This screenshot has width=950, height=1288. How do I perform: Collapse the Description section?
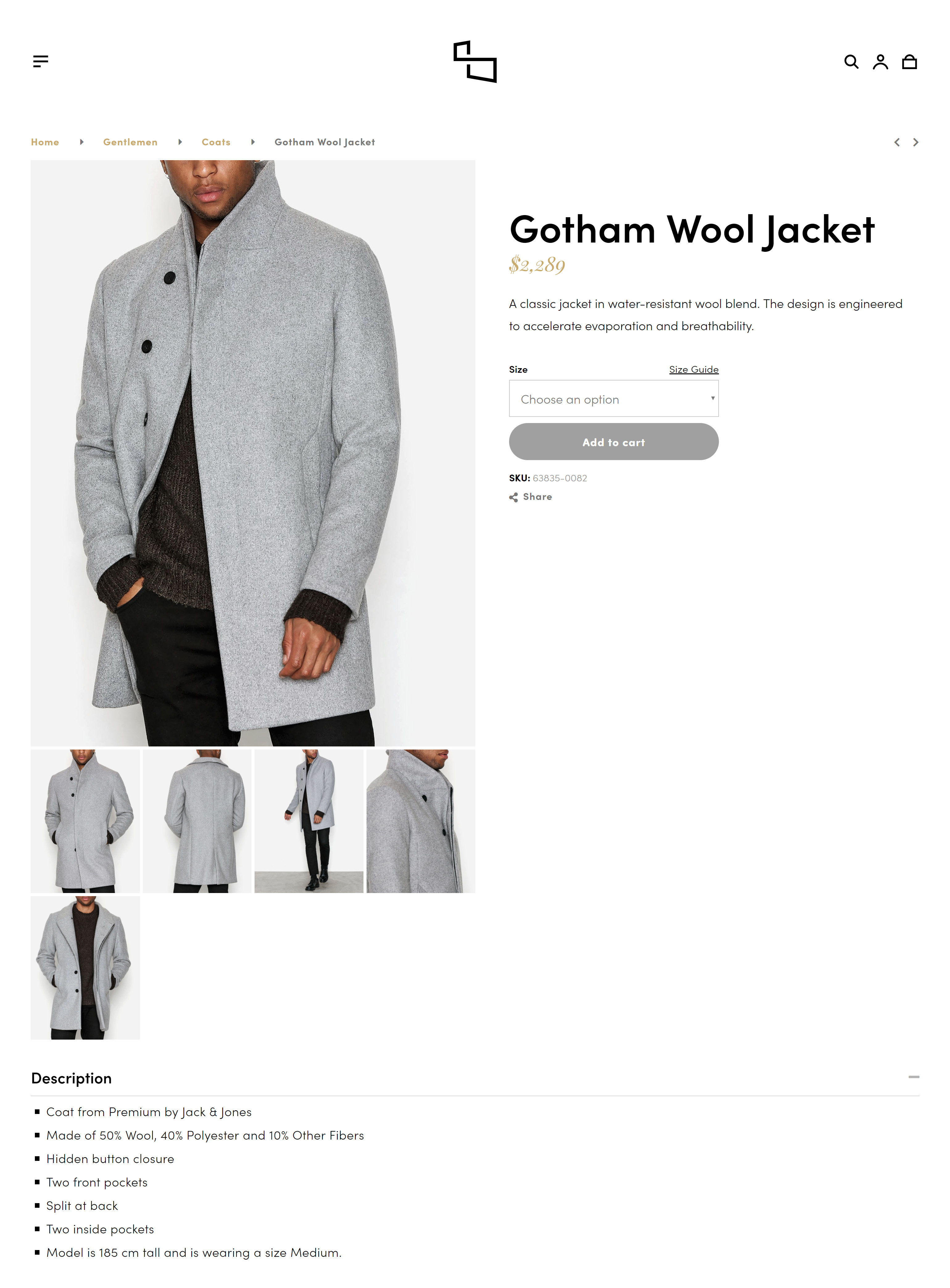coord(913,1077)
